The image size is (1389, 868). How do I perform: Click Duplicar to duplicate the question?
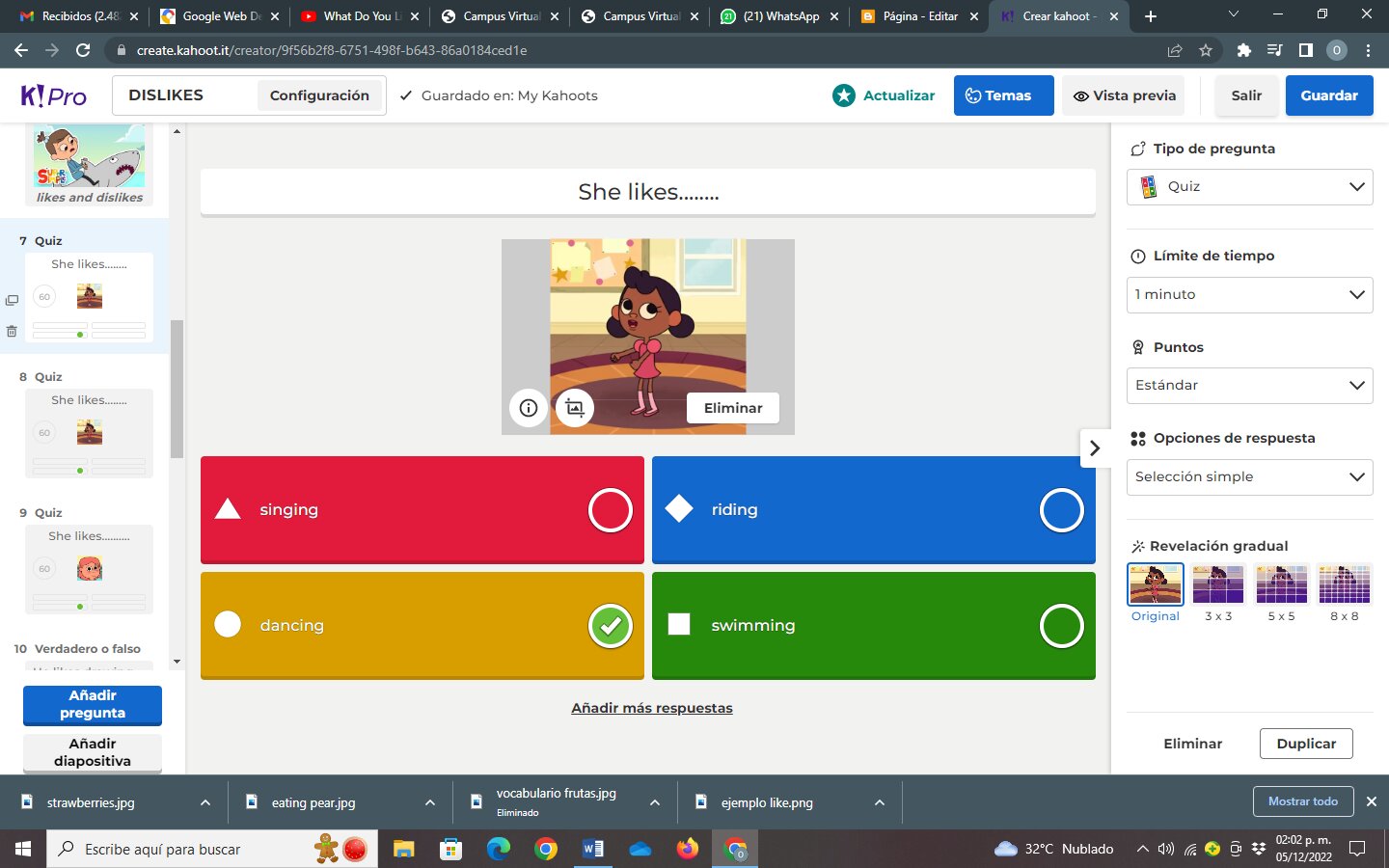click(x=1306, y=744)
